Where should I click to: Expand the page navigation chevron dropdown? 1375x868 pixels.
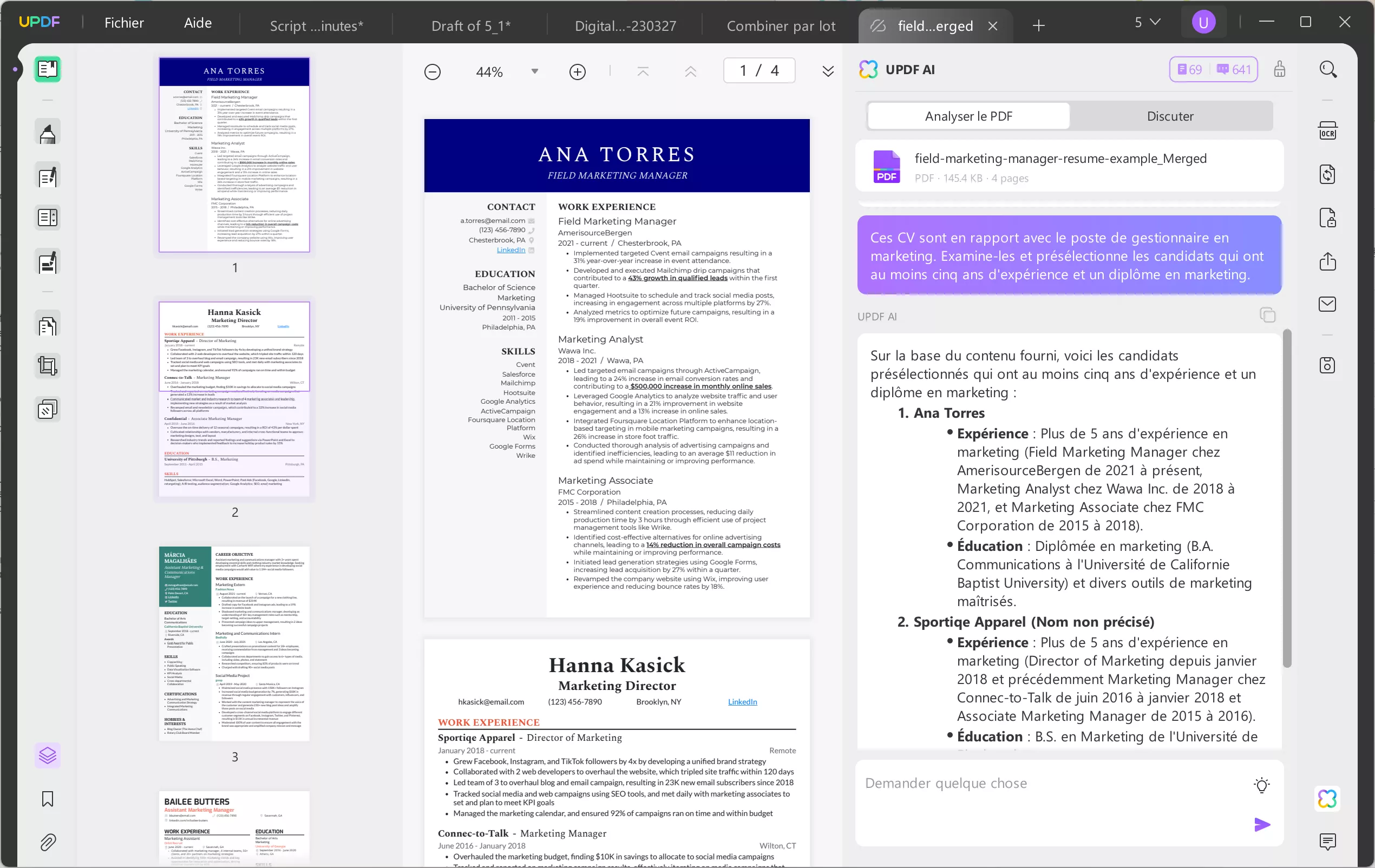point(827,71)
